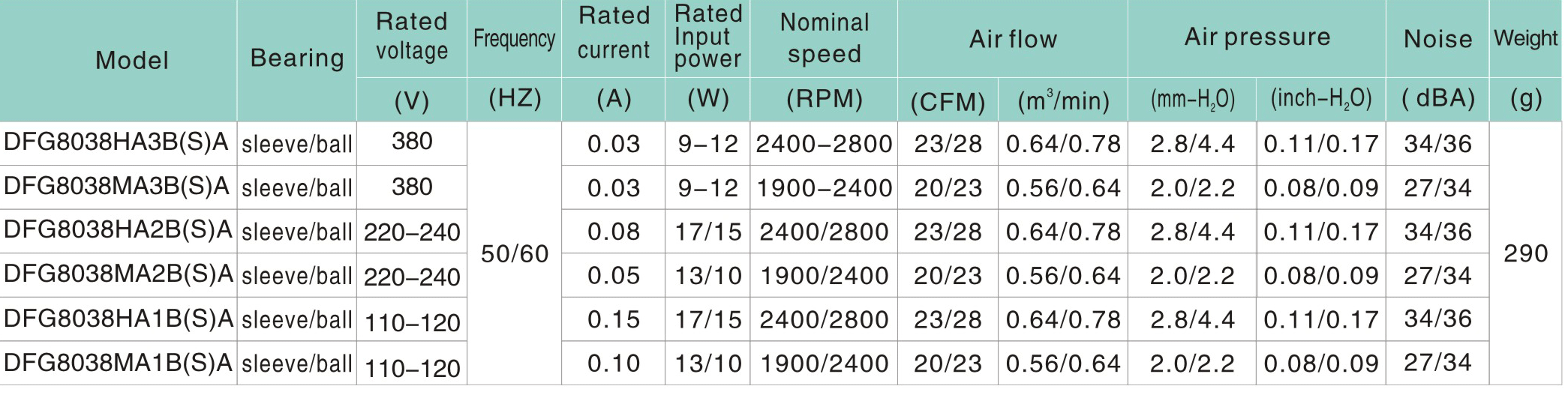Select the 2400–2800 nominal speed cell

(824, 143)
